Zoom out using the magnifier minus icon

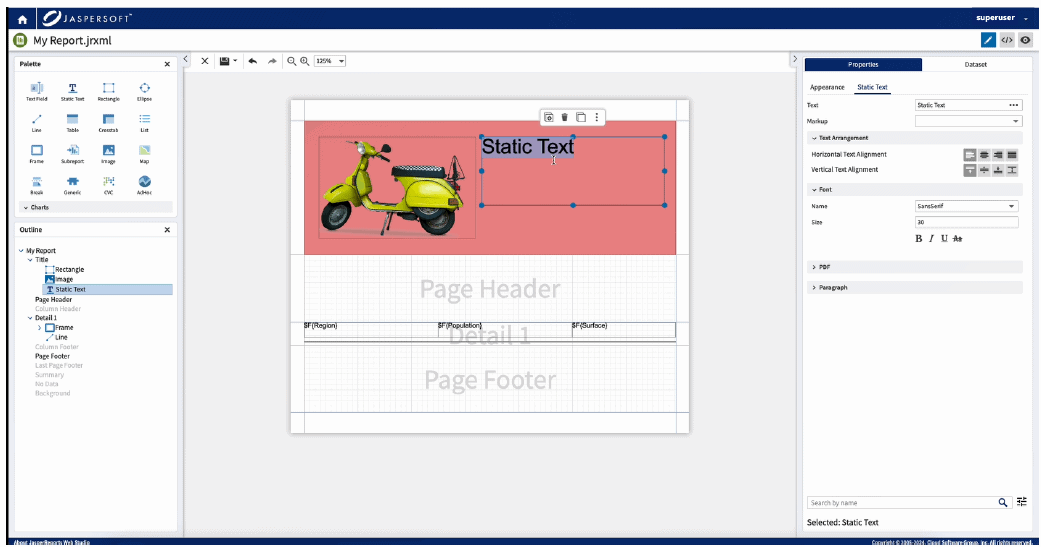(x=292, y=61)
